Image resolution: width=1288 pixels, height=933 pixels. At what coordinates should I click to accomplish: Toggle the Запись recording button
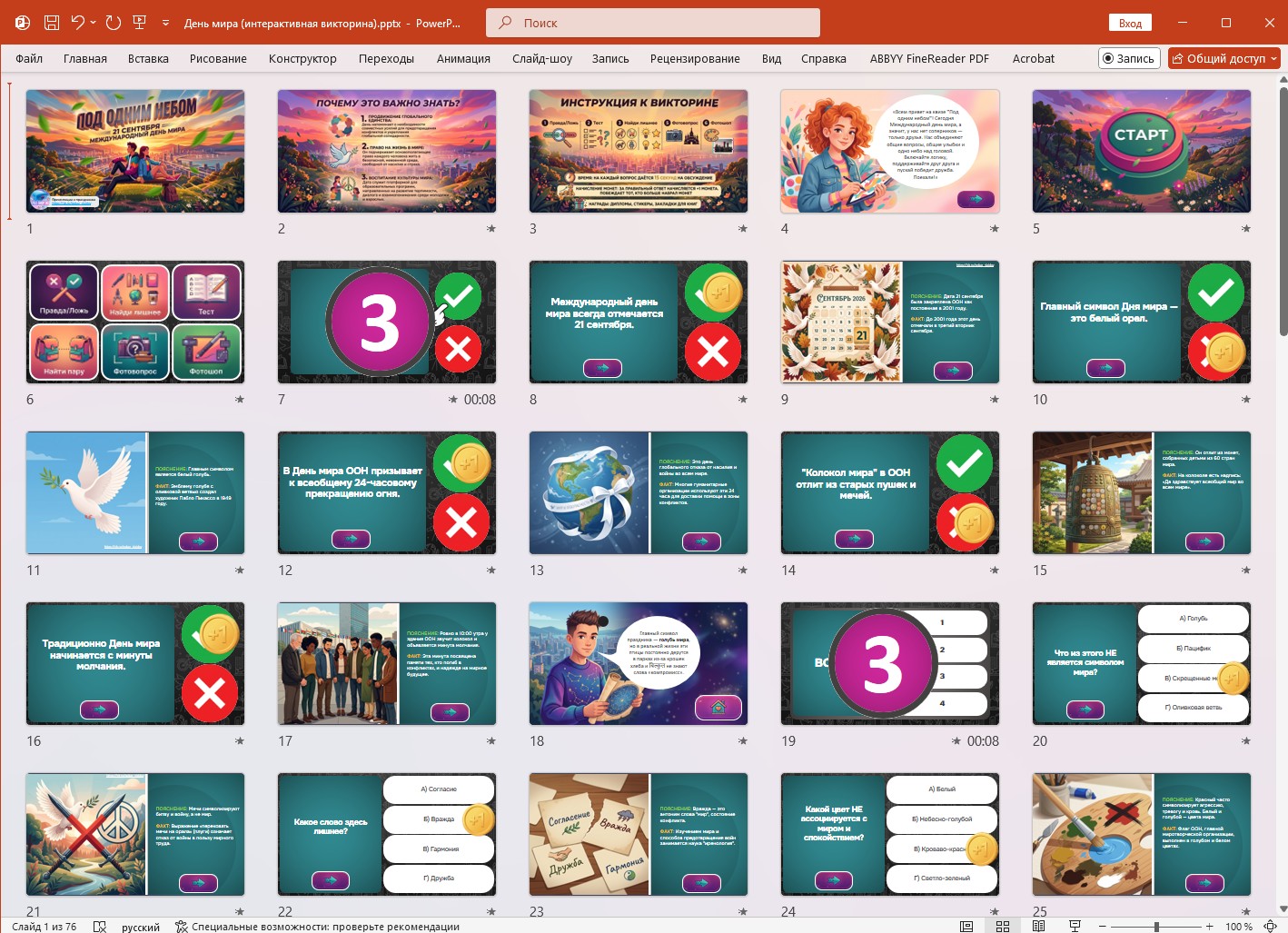1129,58
